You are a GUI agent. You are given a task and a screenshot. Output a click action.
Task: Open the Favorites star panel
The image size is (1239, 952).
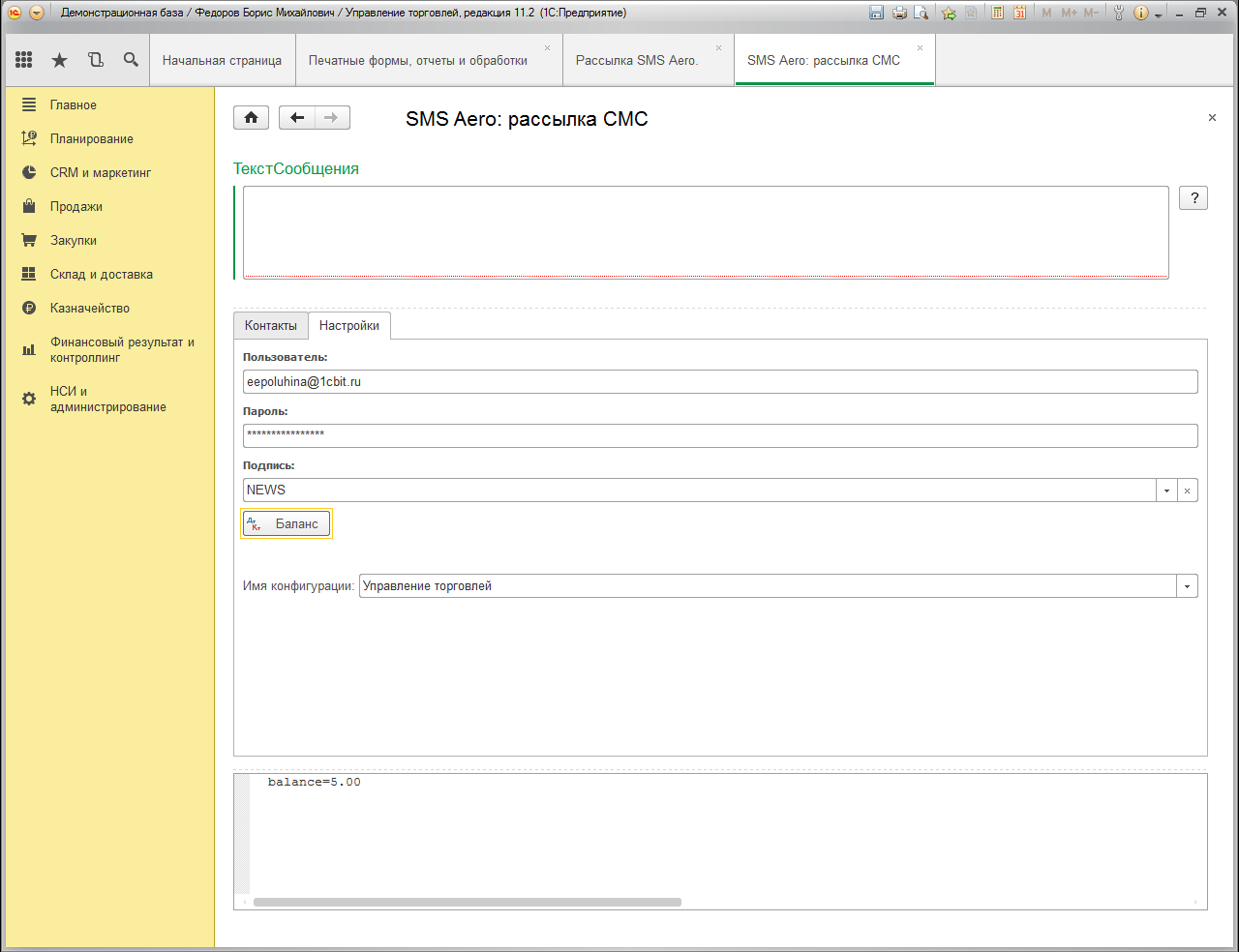point(59,60)
